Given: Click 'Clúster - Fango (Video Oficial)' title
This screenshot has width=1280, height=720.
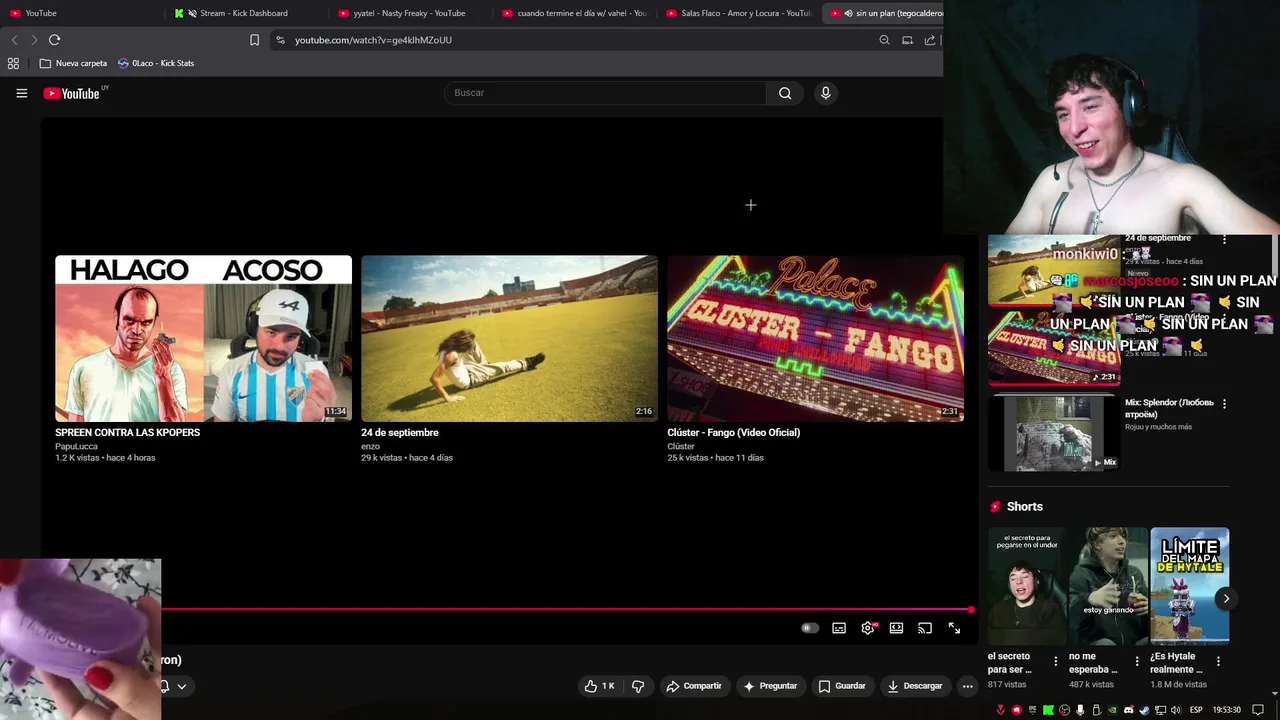Looking at the screenshot, I should tap(733, 432).
